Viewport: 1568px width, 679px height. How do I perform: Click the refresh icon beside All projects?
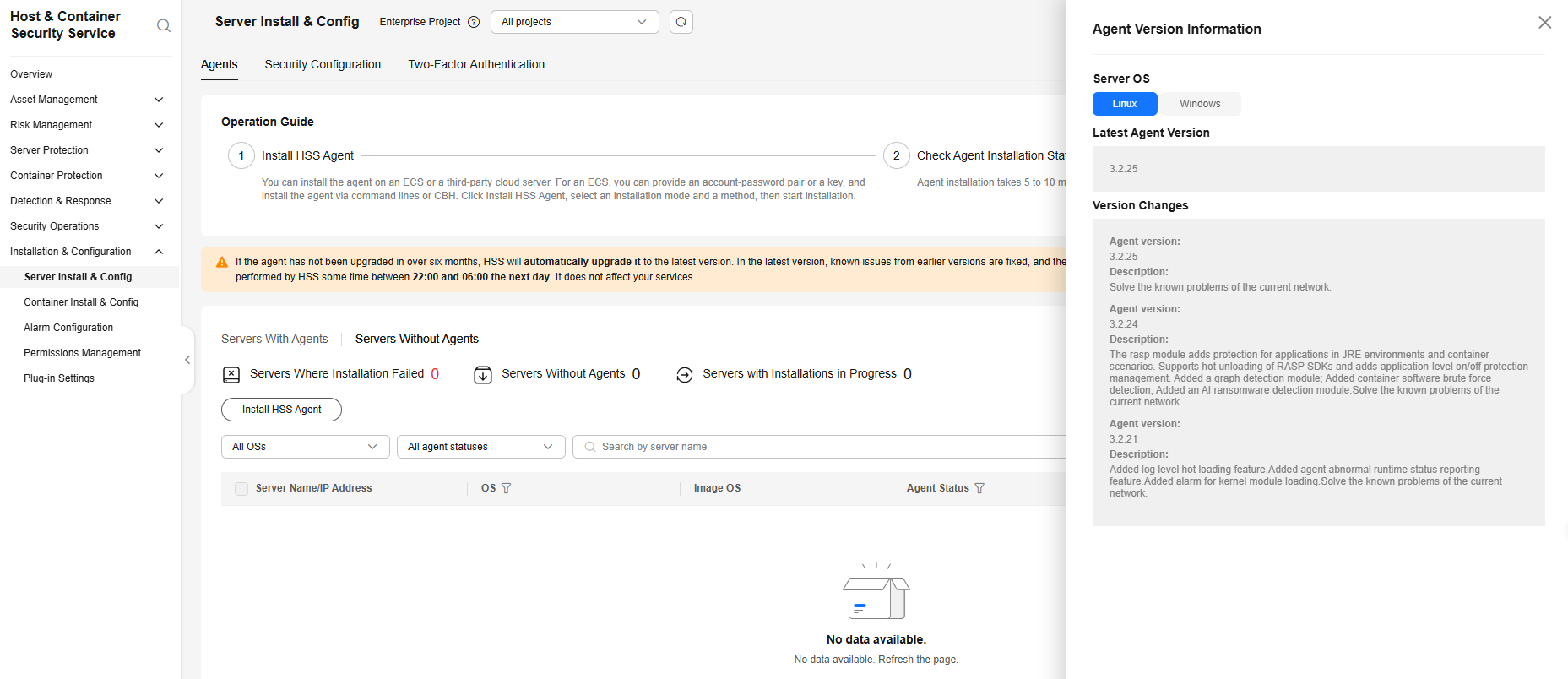[681, 22]
